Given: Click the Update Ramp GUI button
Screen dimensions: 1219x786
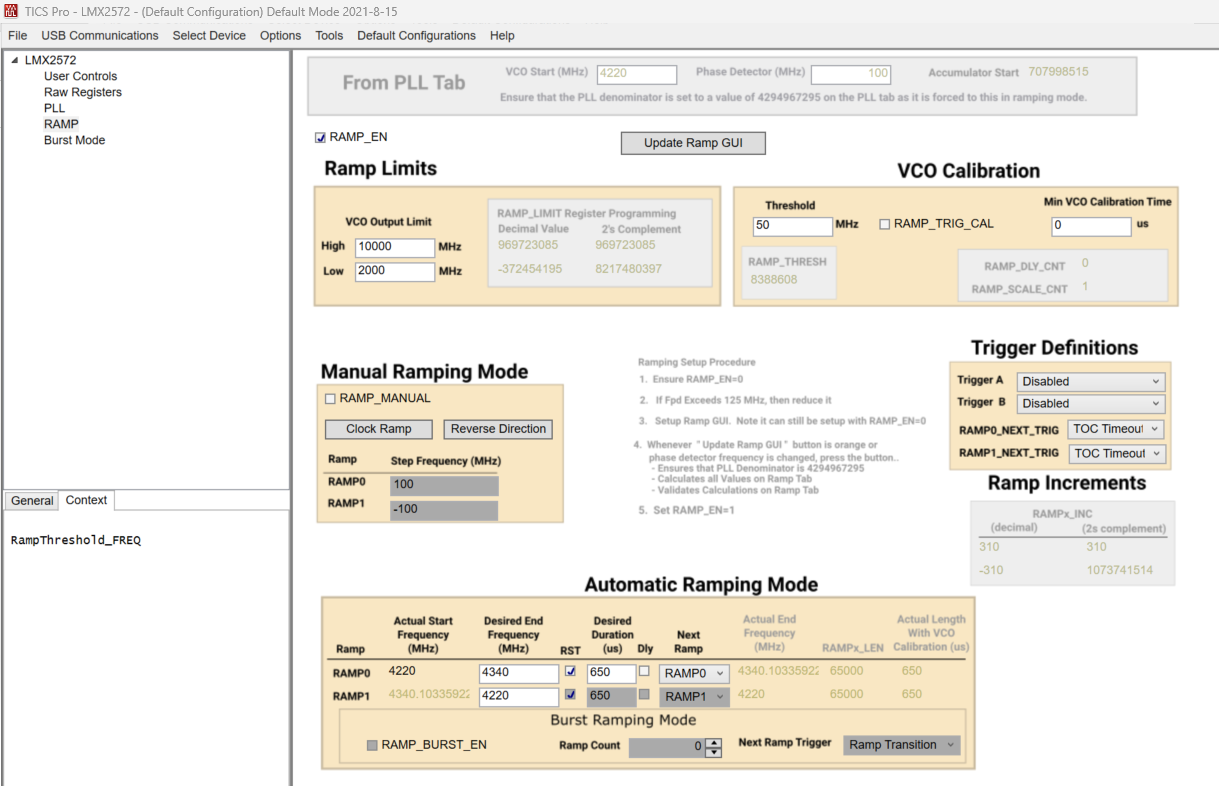Looking at the screenshot, I should tap(693, 143).
